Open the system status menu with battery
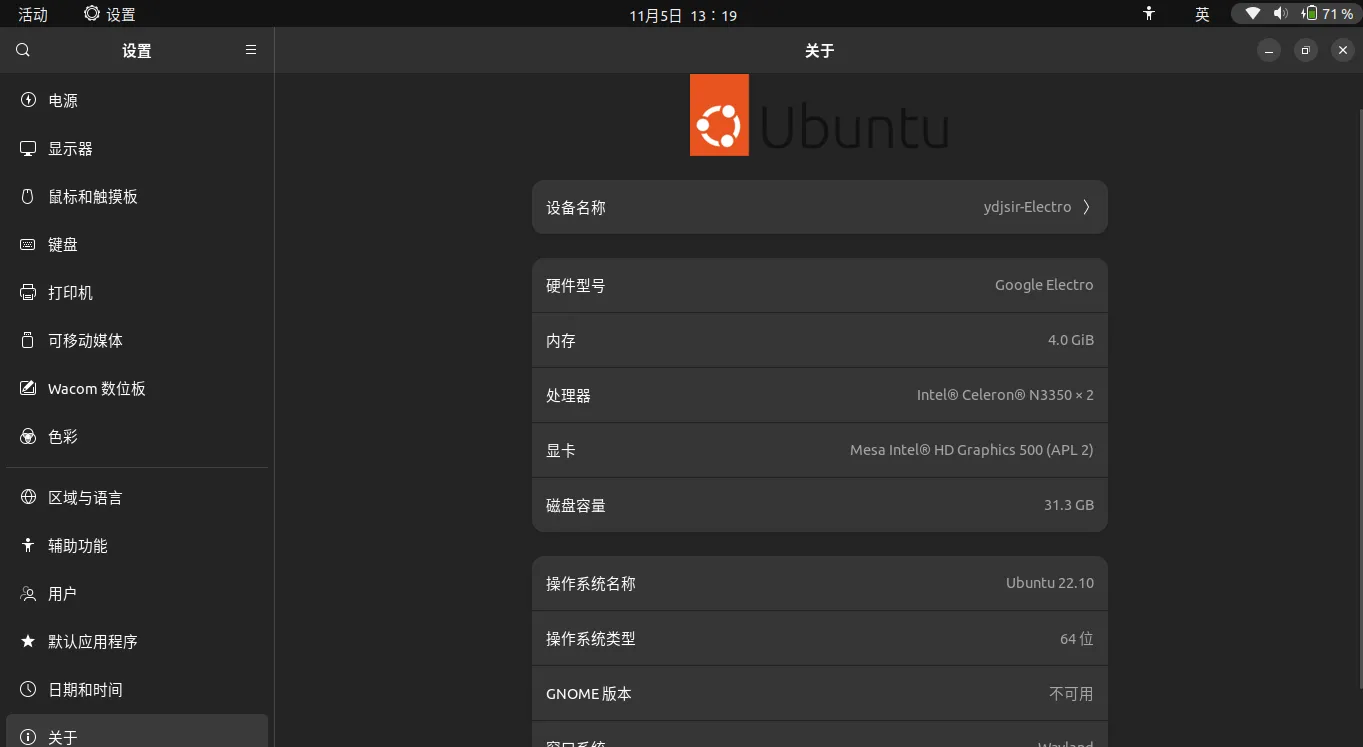 click(1296, 14)
